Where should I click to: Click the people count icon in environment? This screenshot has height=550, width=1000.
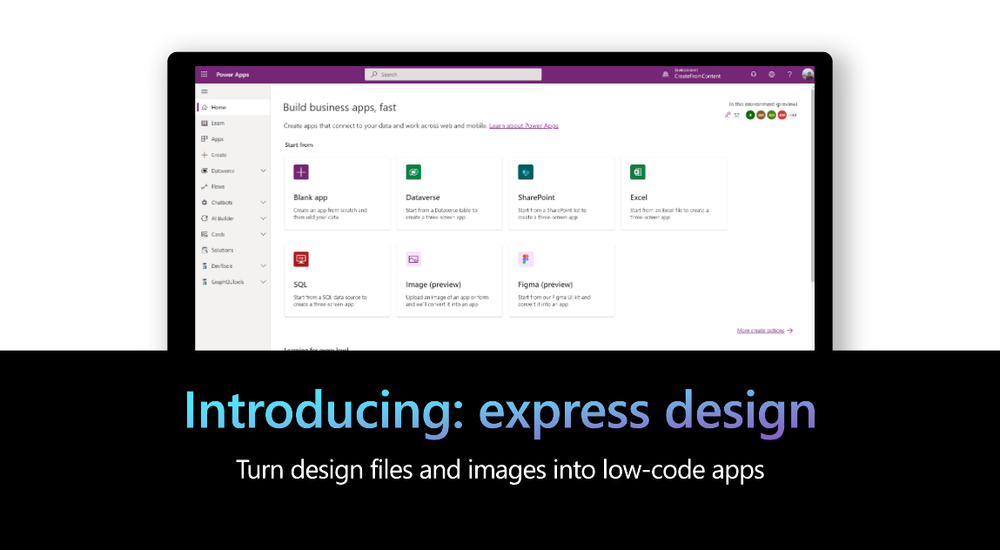(727, 115)
